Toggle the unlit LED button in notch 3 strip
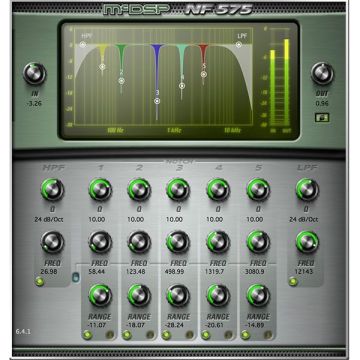Image resolution: width=360 pixels, height=360 pixels. coord(189,335)
